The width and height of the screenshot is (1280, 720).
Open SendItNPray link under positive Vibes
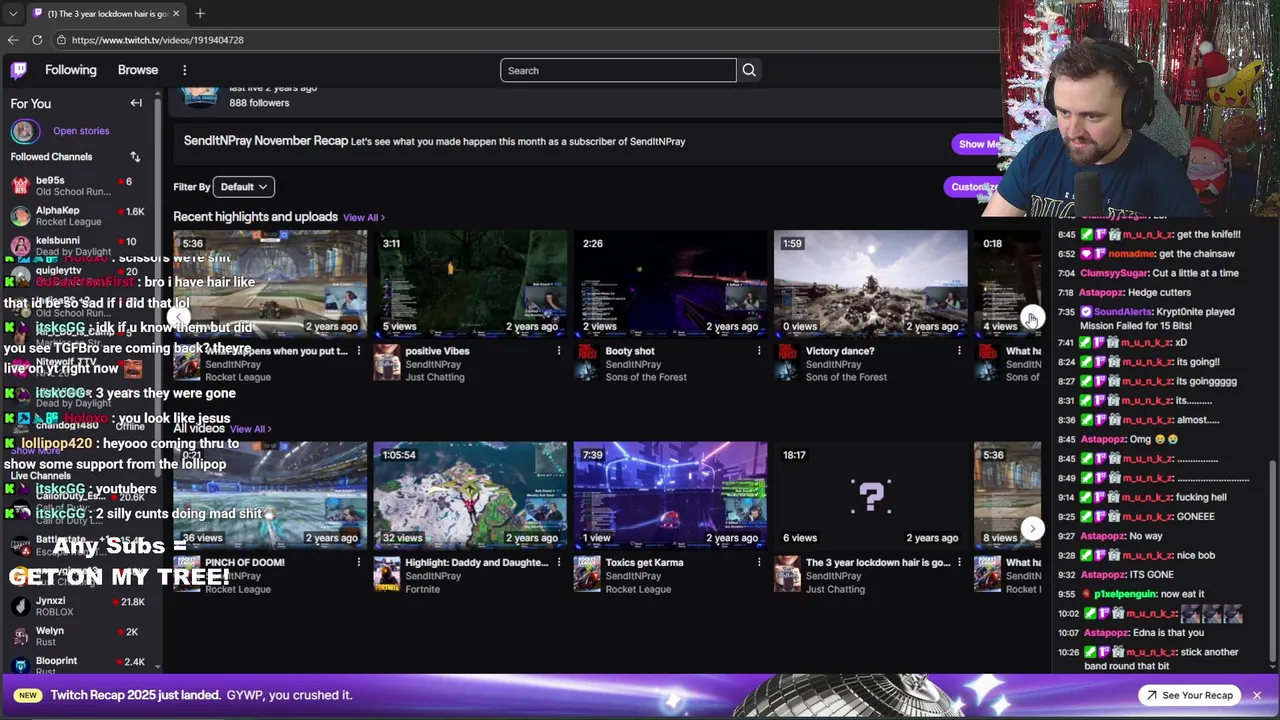pos(433,364)
